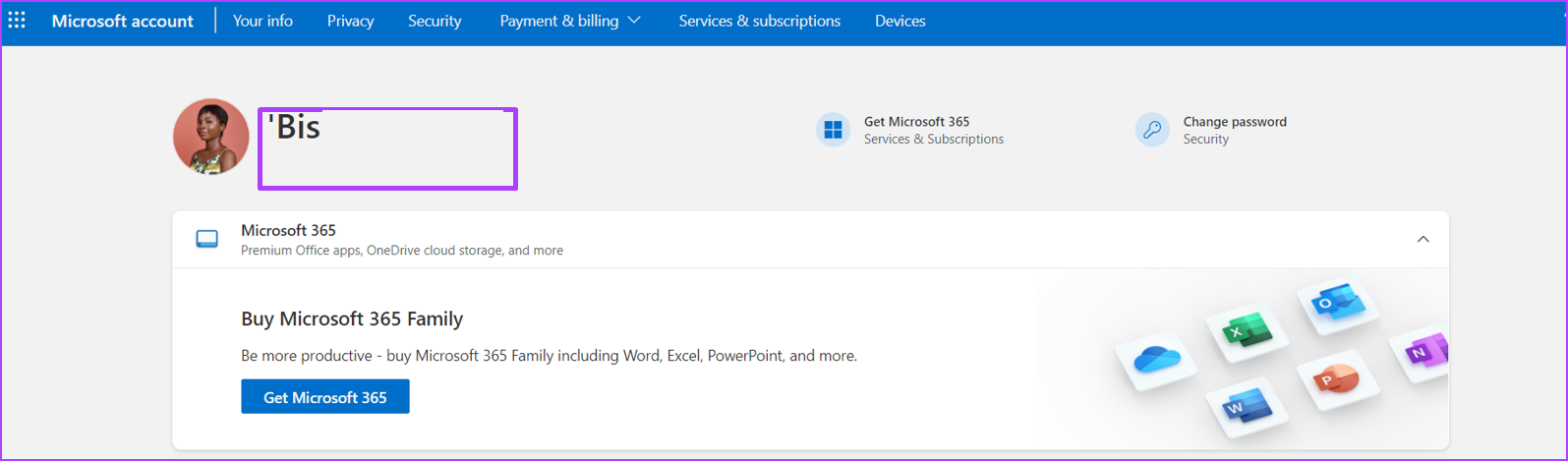Click the Microsoft account title

click(123, 21)
